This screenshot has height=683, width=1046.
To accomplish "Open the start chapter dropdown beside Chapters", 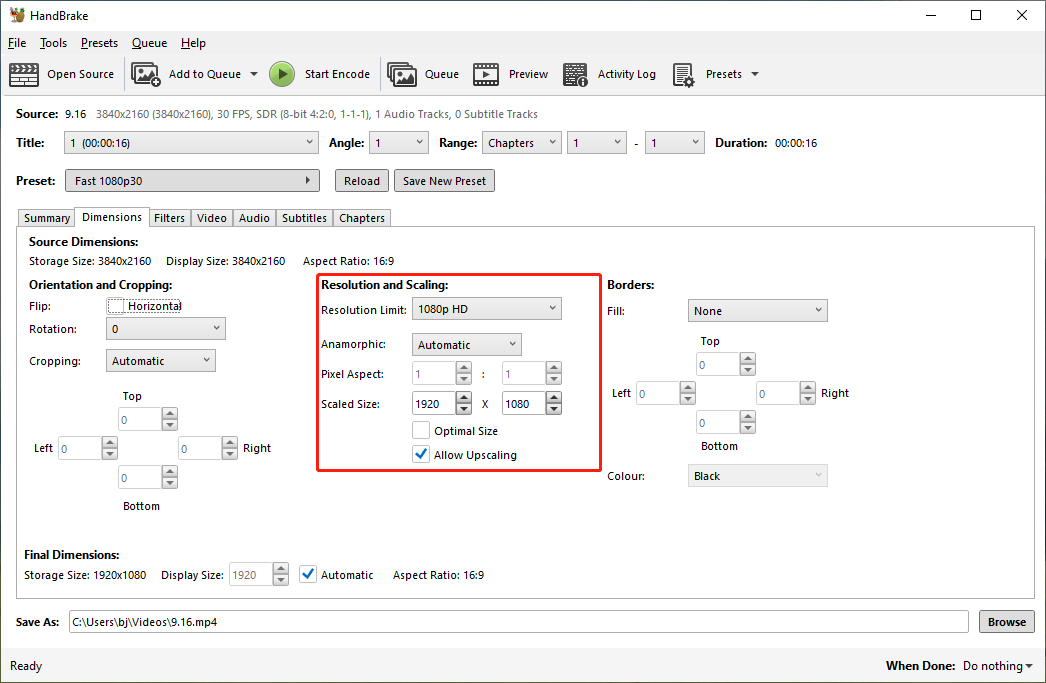I will click(x=596, y=143).
